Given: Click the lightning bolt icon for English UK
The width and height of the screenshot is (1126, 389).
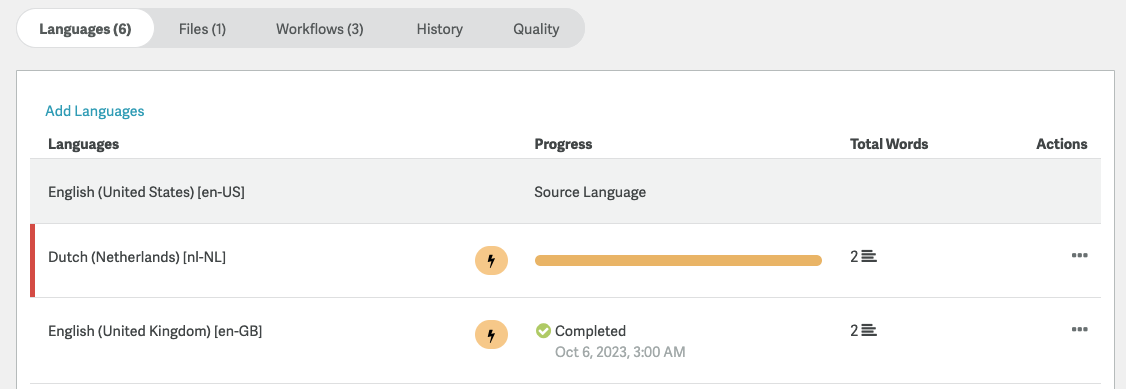Looking at the screenshot, I should point(491,334).
